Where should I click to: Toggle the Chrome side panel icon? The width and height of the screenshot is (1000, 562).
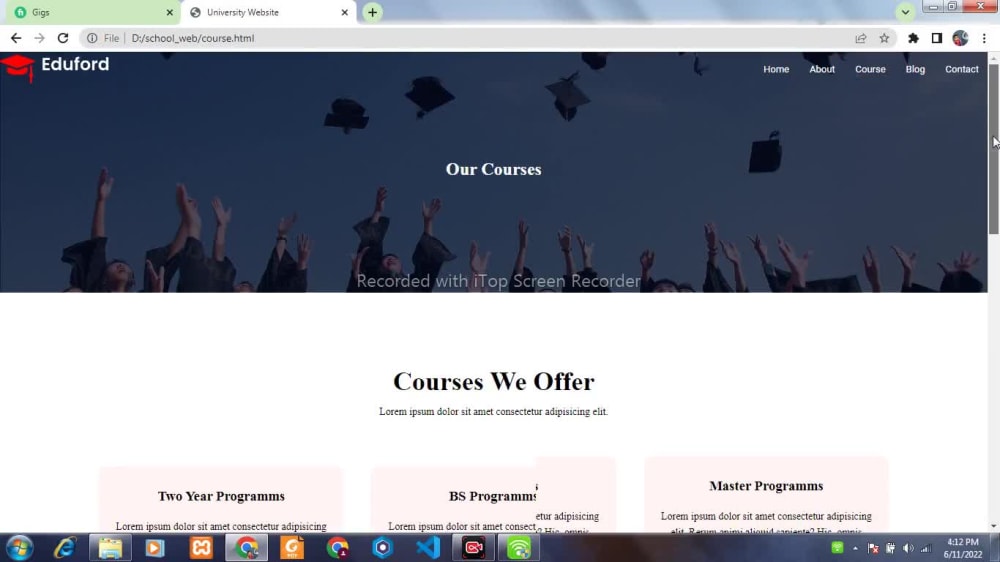[937, 38]
